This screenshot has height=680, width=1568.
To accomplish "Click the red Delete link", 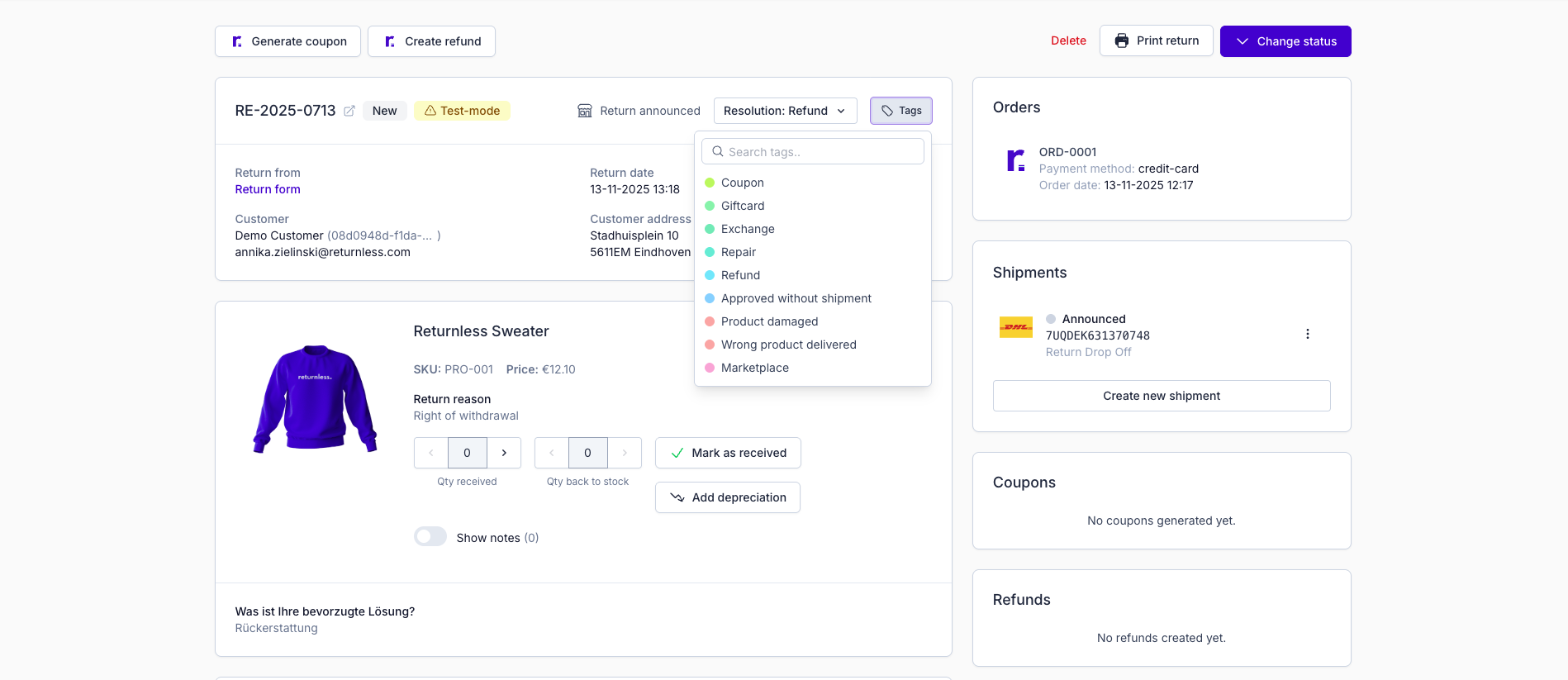I will pos(1068,40).
